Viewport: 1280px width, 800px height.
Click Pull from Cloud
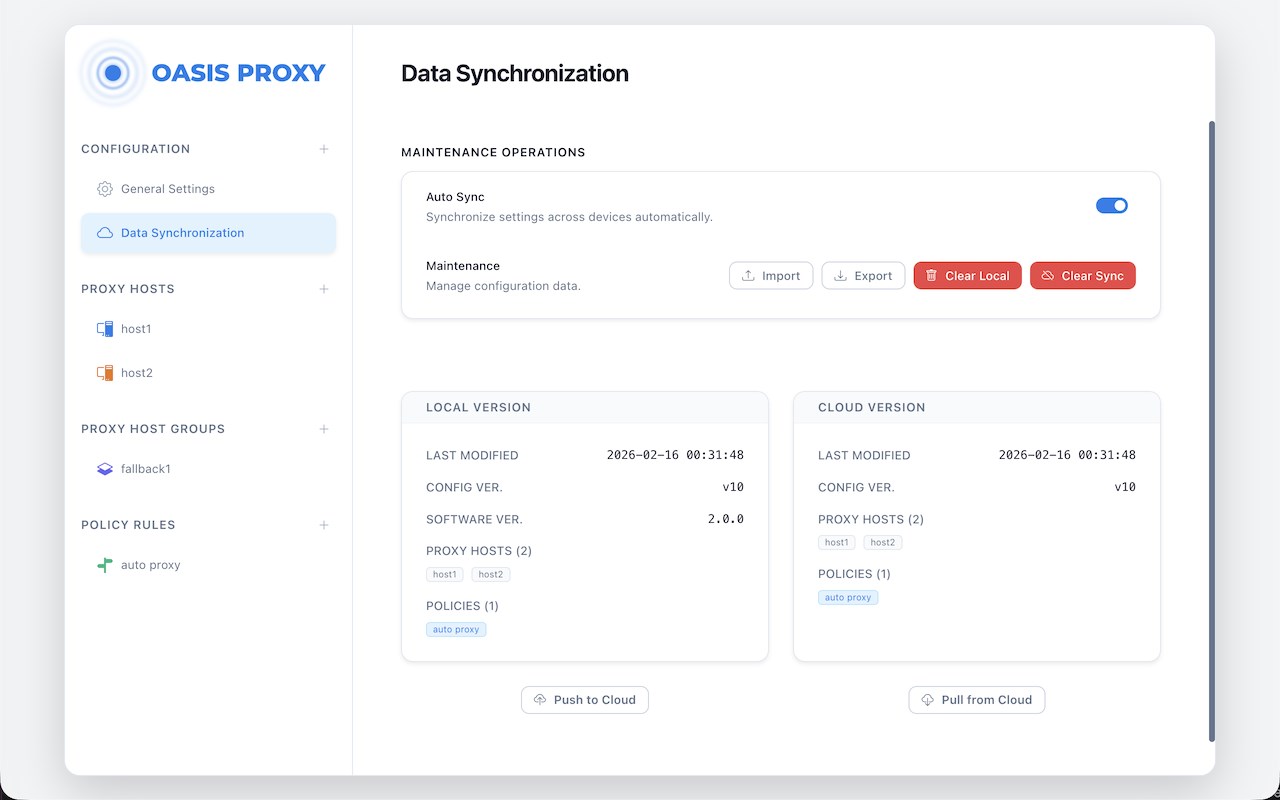click(x=977, y=700)
